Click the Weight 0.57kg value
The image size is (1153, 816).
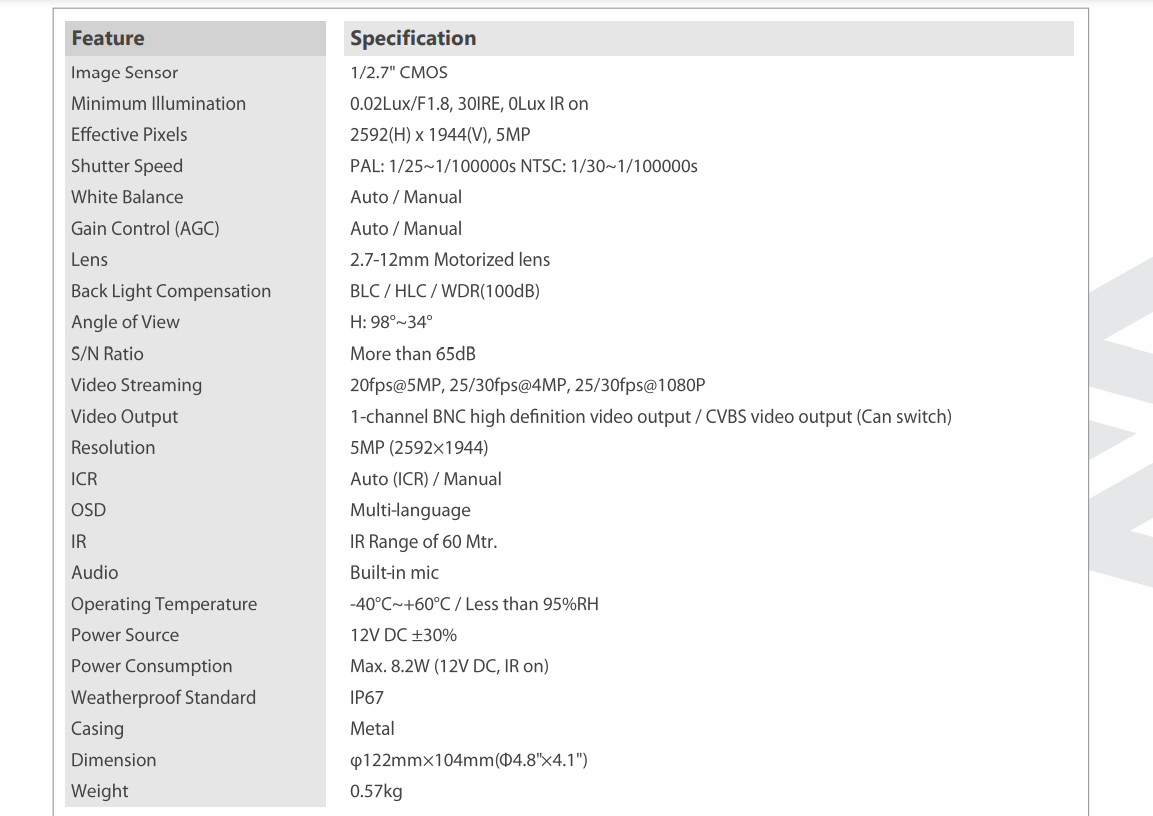377,791
